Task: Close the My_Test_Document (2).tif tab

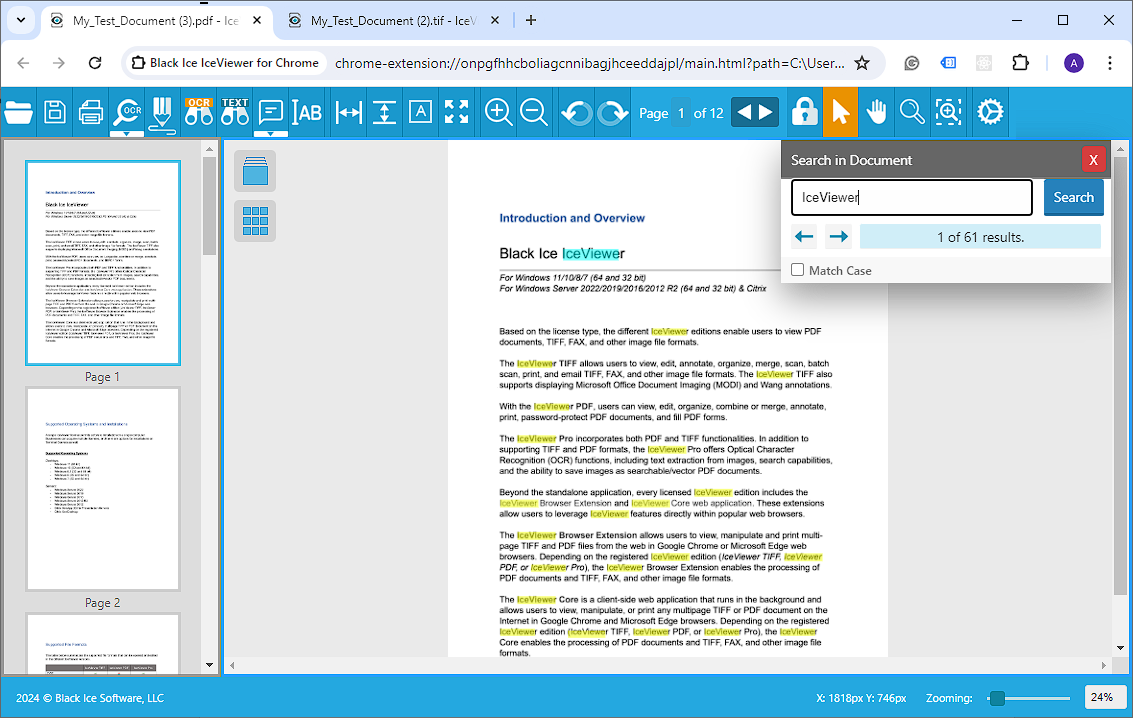Action: pyautogui.click(x=495, y=21)
